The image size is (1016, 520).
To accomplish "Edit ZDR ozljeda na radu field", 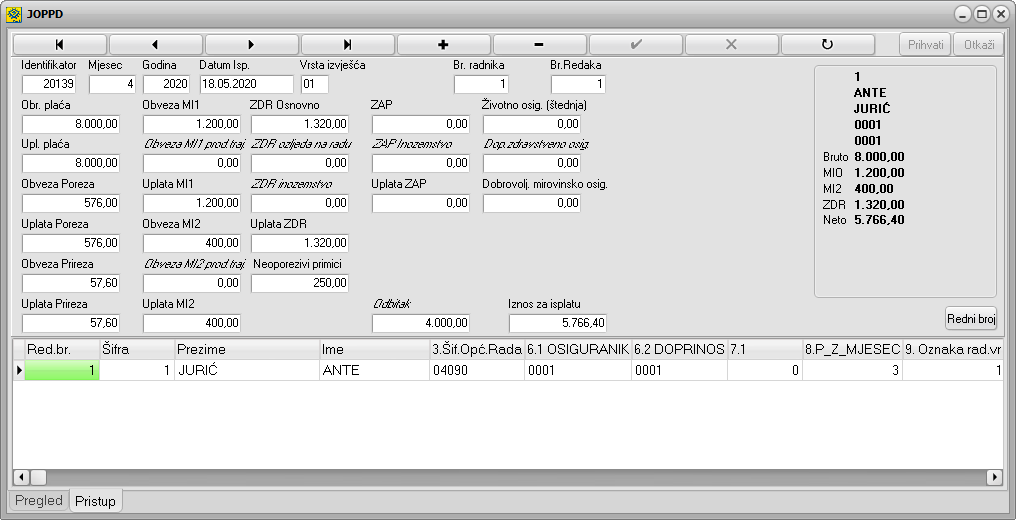I will click(300, 163).
